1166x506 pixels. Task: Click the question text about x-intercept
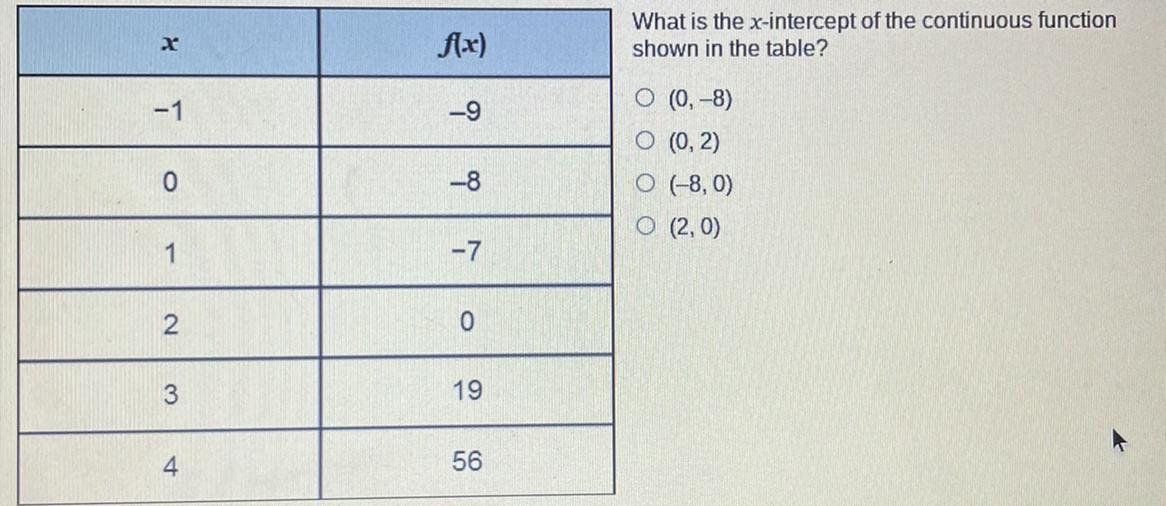pos(874,35)
